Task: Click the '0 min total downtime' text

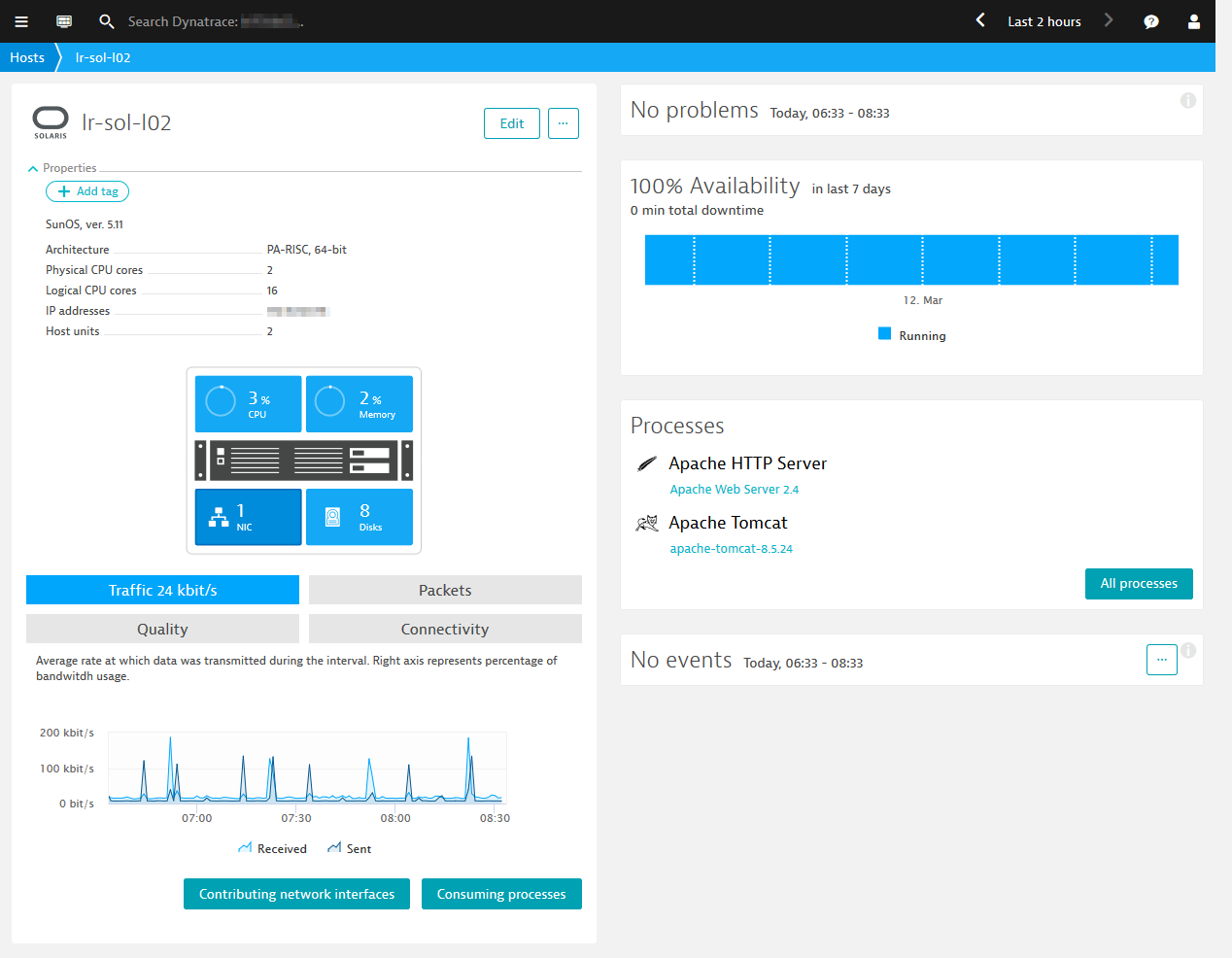Action: [698, 210]
